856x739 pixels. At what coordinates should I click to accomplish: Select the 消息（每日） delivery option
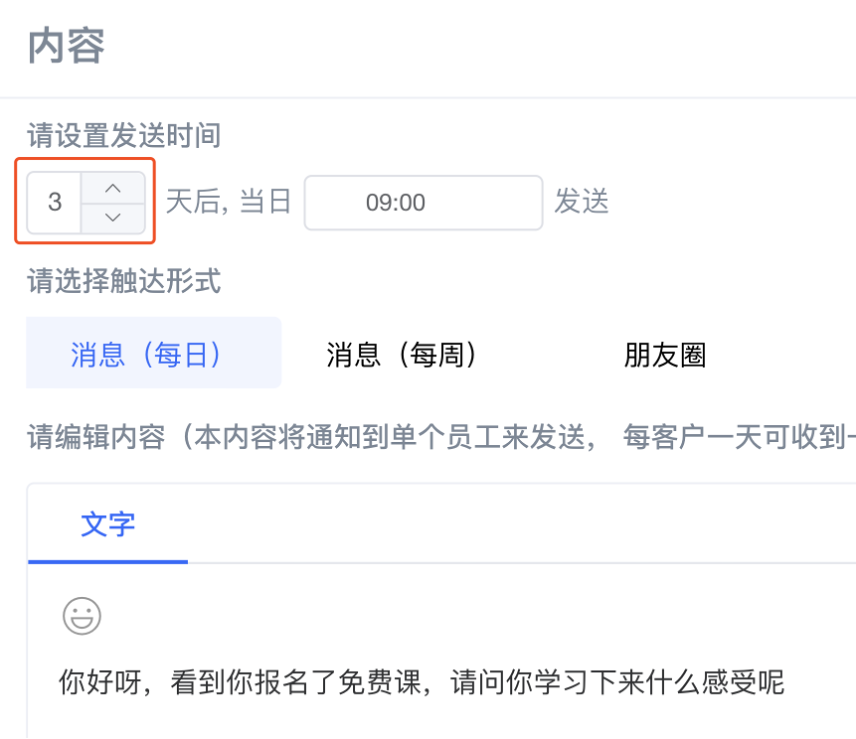tap(153, 353)
